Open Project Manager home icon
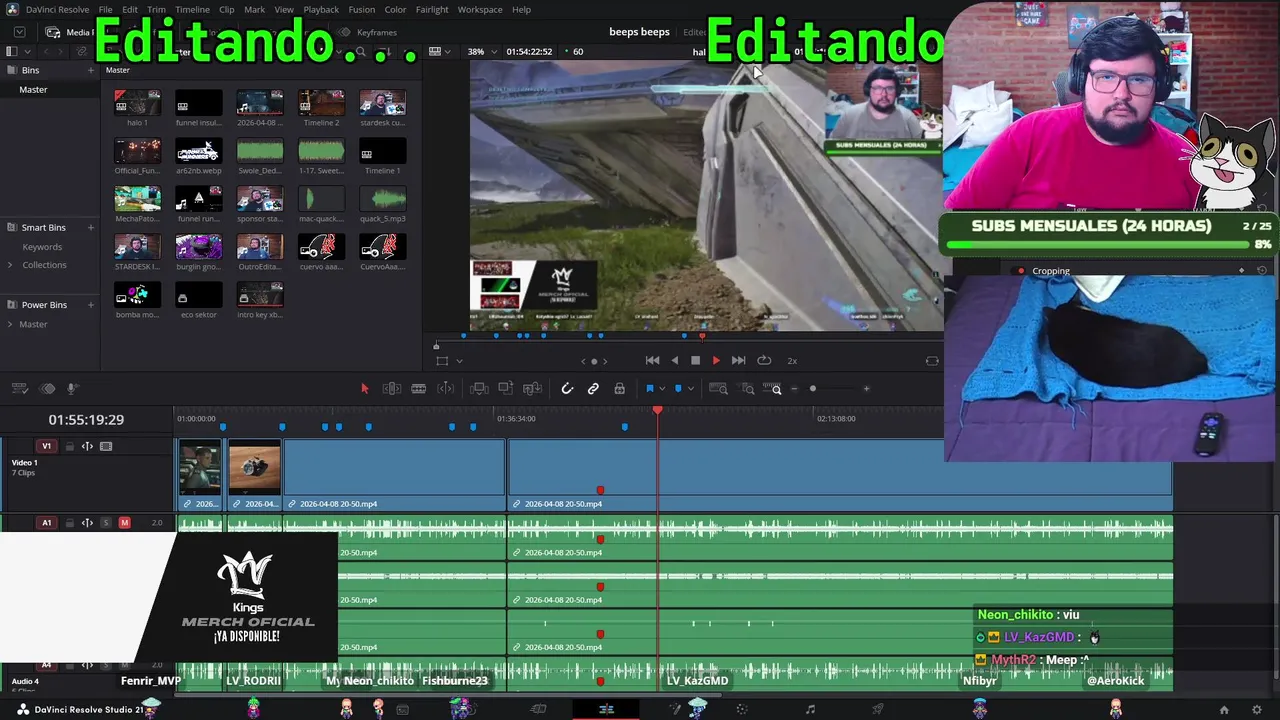The image size is (1280, 720). click(x=1224, y=710)
